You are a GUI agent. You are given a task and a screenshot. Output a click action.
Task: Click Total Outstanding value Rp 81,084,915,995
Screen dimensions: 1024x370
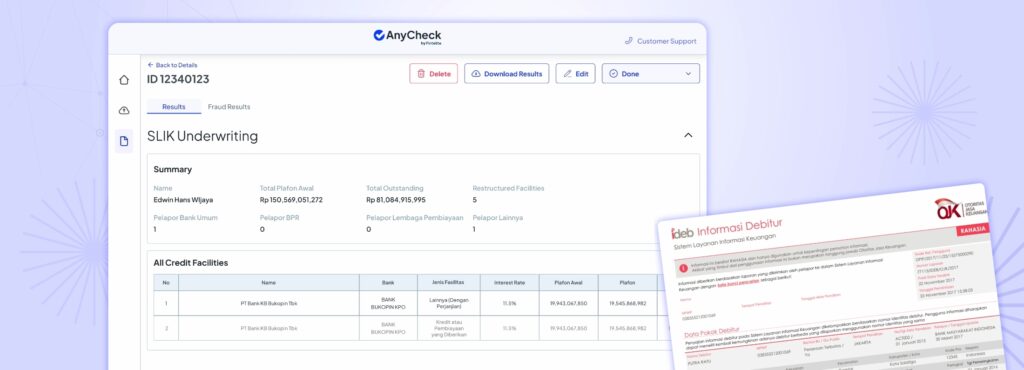pyautogui.click(x=396, y=200)
